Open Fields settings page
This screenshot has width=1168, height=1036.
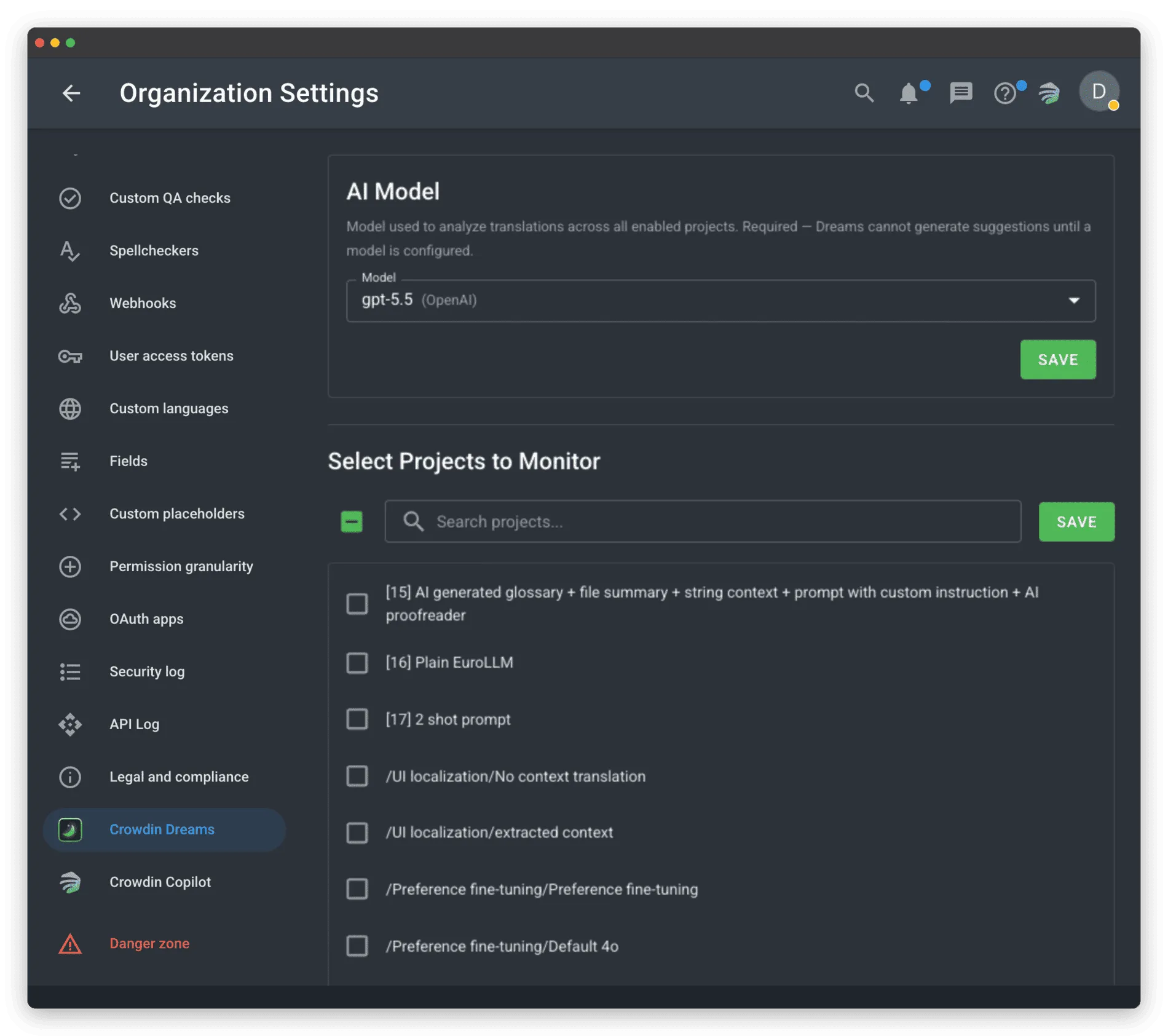point(128,461)
